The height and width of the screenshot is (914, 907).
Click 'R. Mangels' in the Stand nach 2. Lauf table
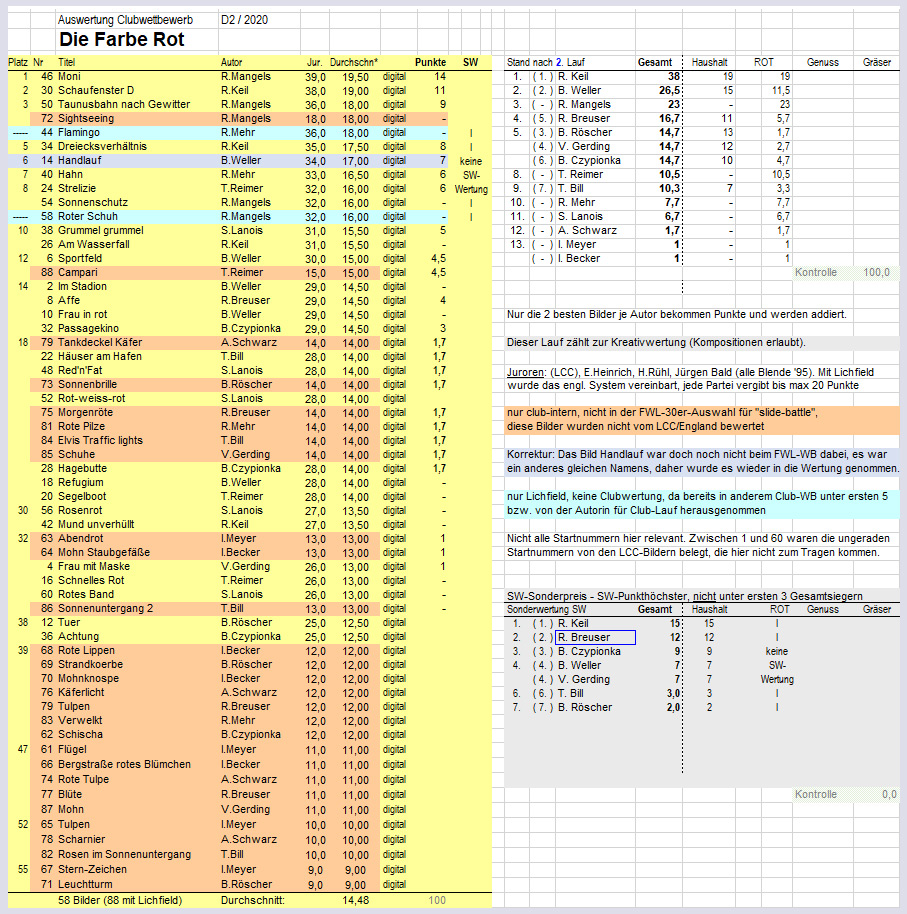pyautogui.click(x=584, y=104)
